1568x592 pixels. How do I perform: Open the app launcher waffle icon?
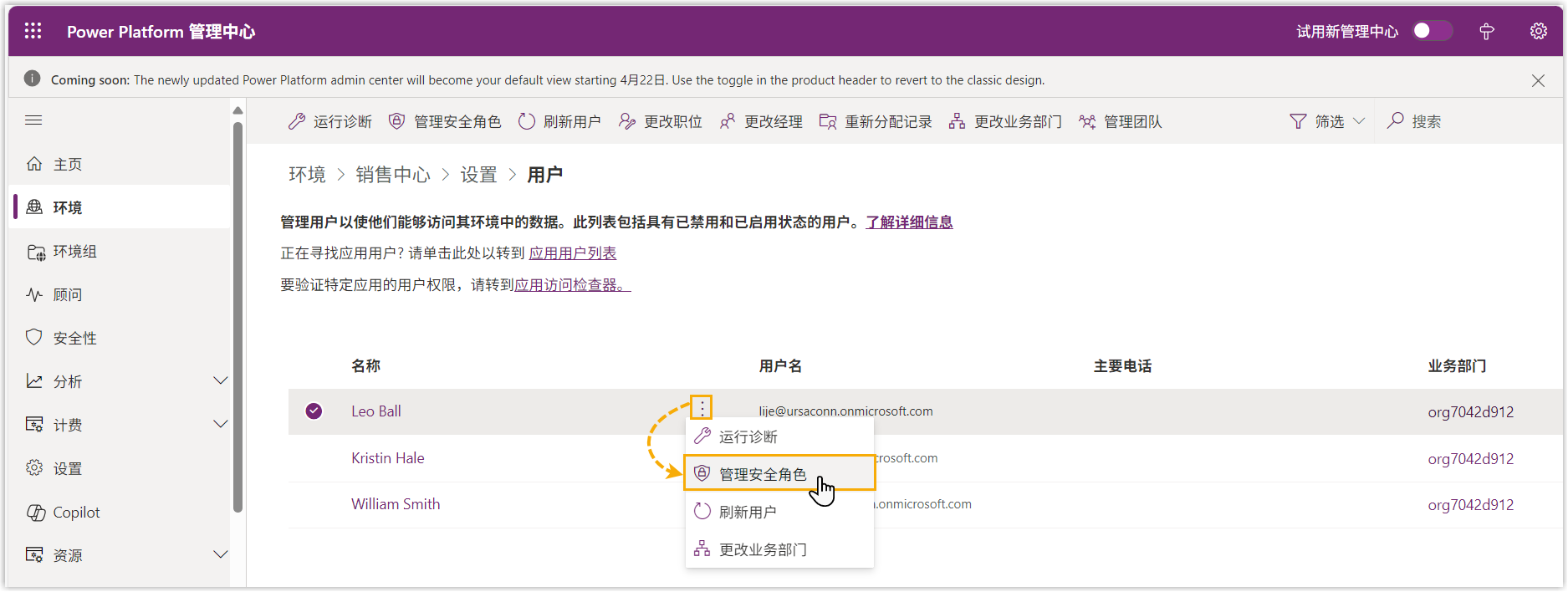point(33,31)
